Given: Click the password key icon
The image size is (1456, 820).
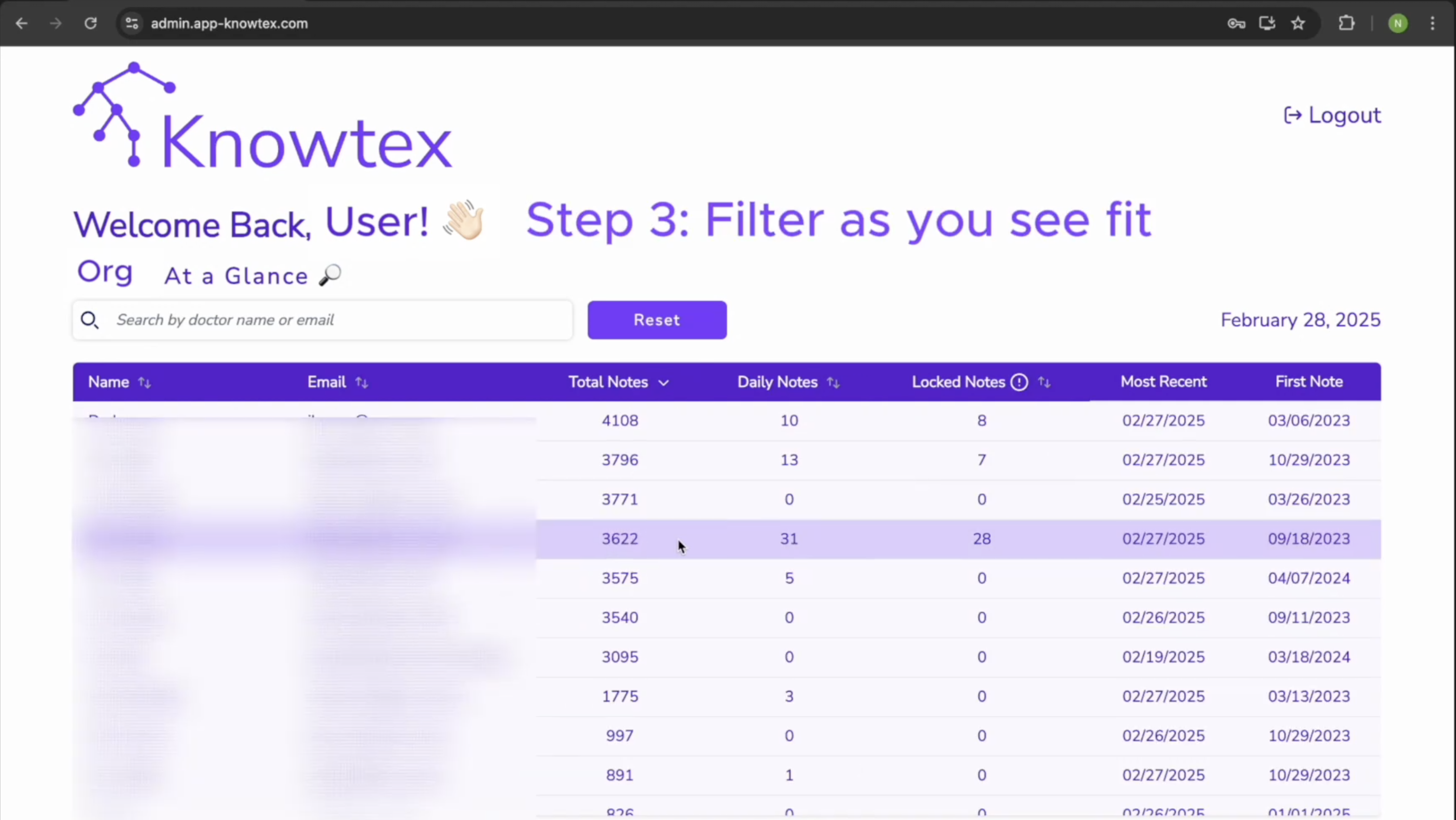Looking at the screenshot, I should (1236, 23).
